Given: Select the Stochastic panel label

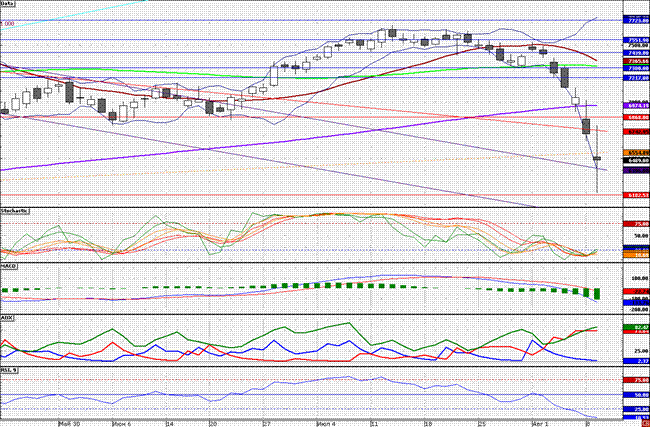Looking at the screenshot, I should [15, 211].
